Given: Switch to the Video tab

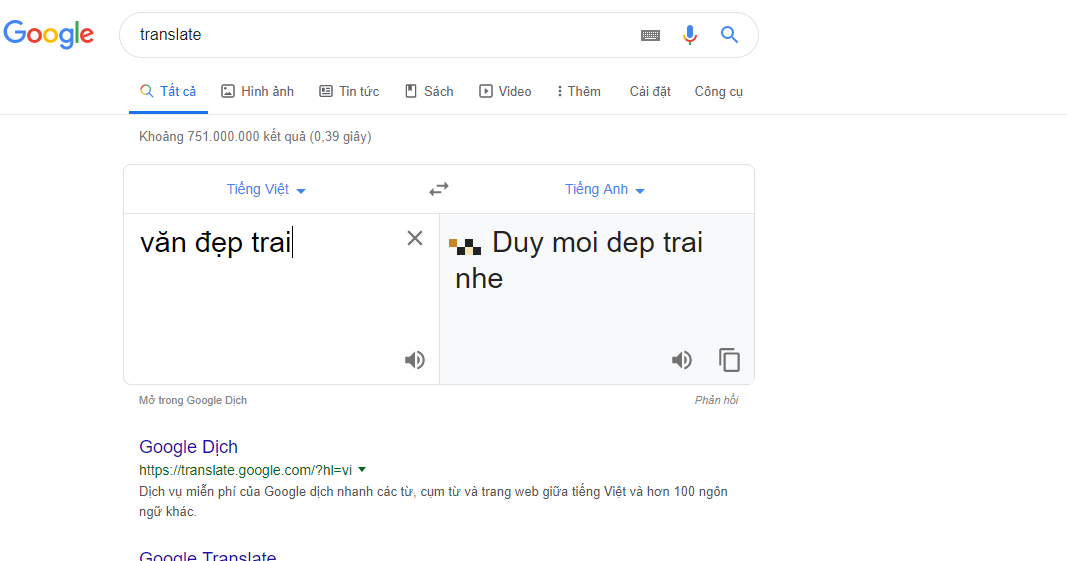Looking at the screenshot, I should click(x=505, y=91).
